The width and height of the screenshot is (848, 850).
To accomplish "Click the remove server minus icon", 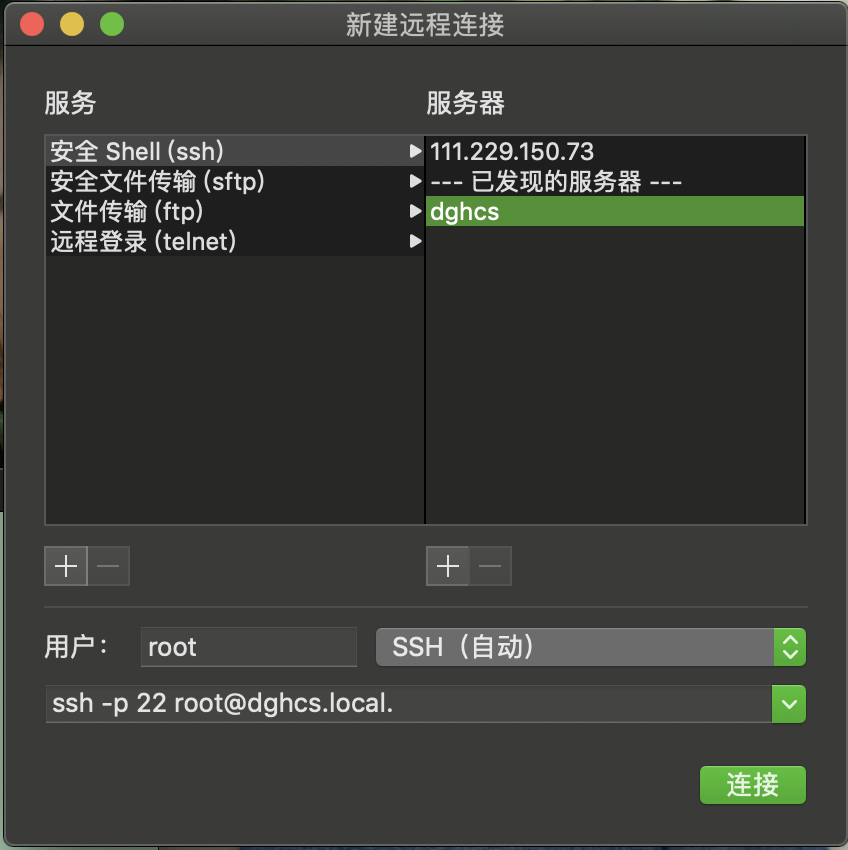I will pyautogui.click(x=490, y=566).
